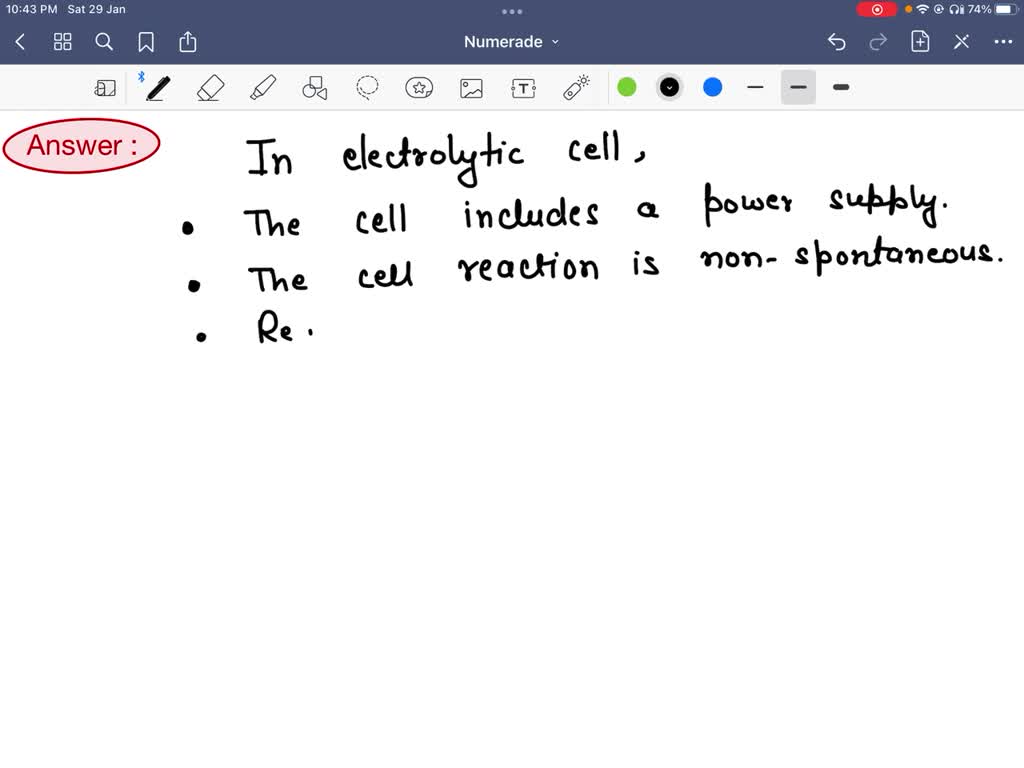
Task: Insert an image from the toolbar
Action: [x=471, y=87]
